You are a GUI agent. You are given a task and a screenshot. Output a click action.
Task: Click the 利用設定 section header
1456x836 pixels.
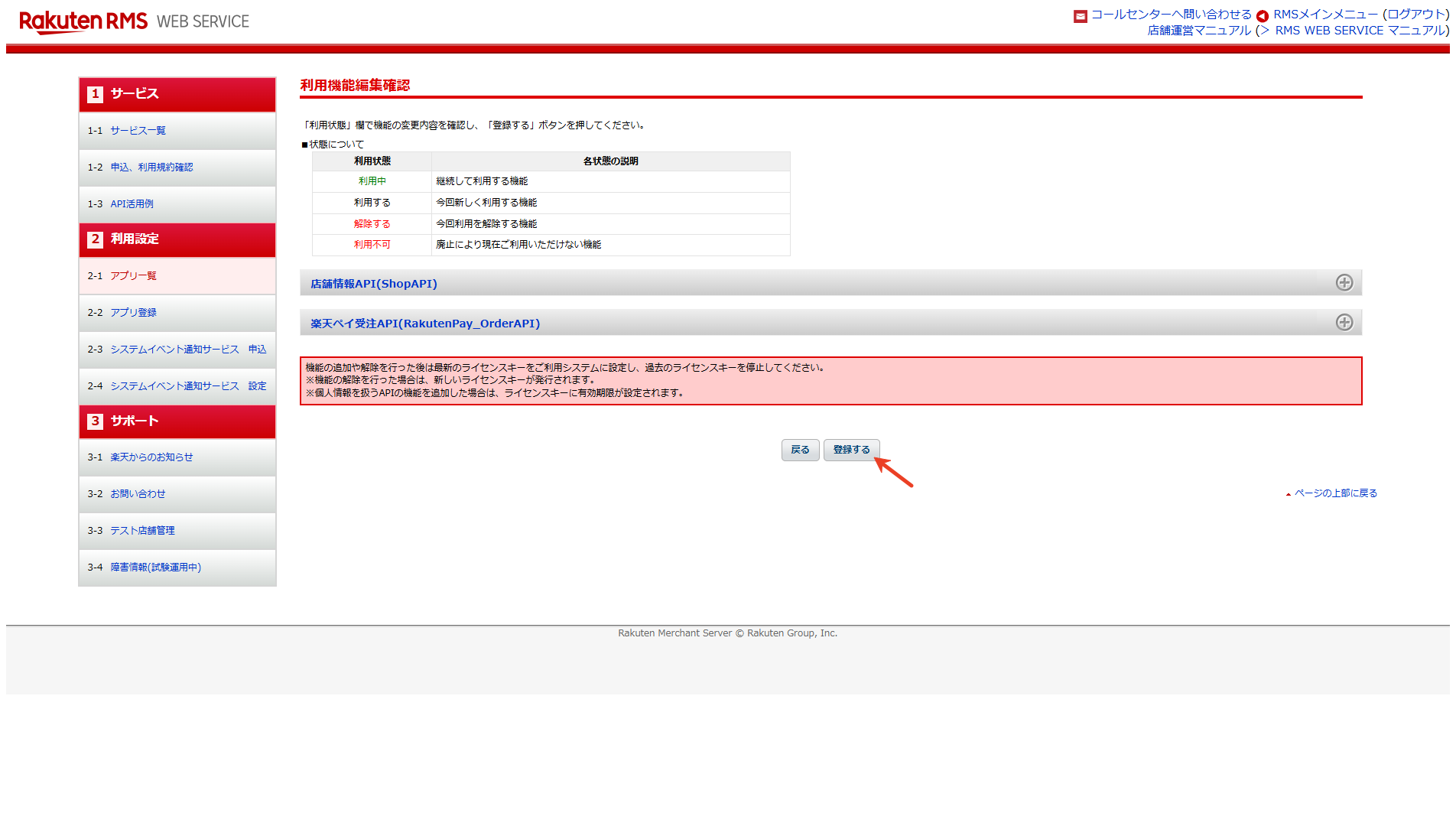coord(177,239)
